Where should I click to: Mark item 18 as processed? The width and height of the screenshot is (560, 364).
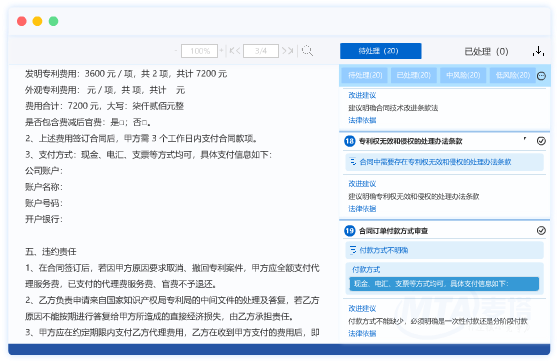541,141
